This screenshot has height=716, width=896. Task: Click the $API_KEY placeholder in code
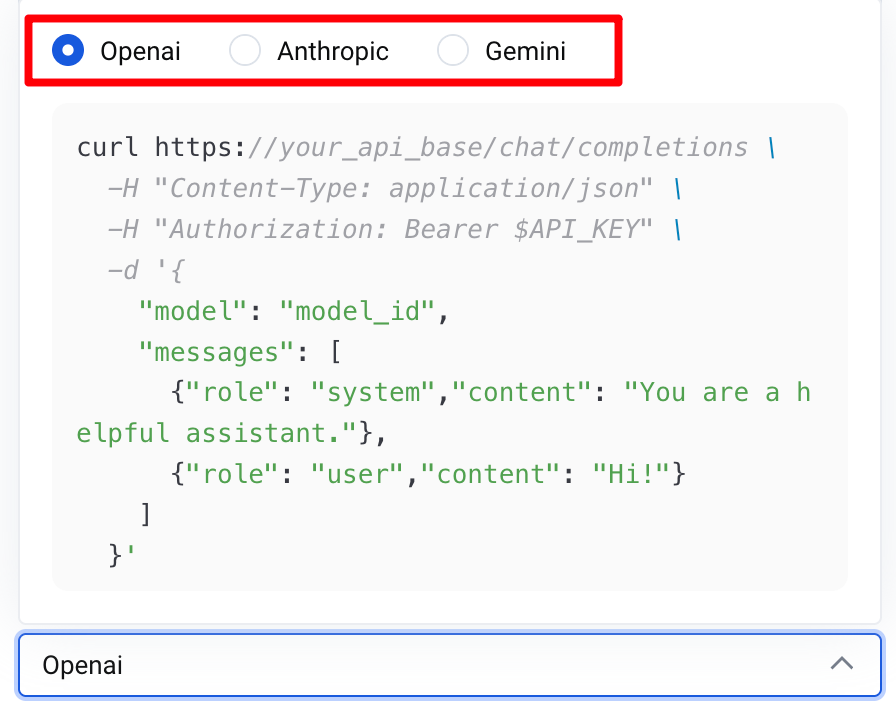coord(575,230)
